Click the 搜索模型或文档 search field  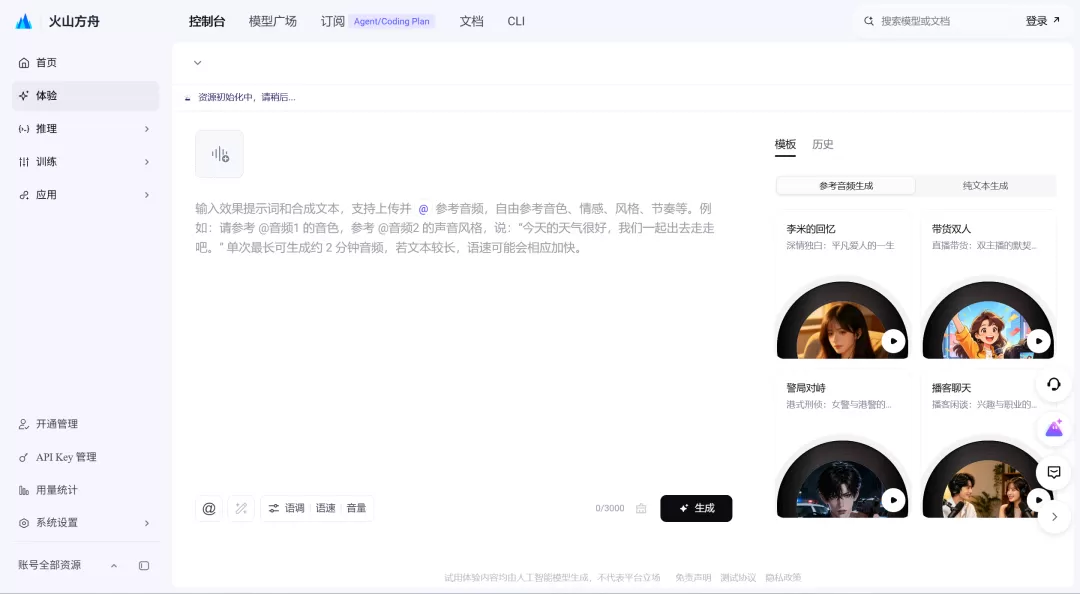click(x=937, y=21)
